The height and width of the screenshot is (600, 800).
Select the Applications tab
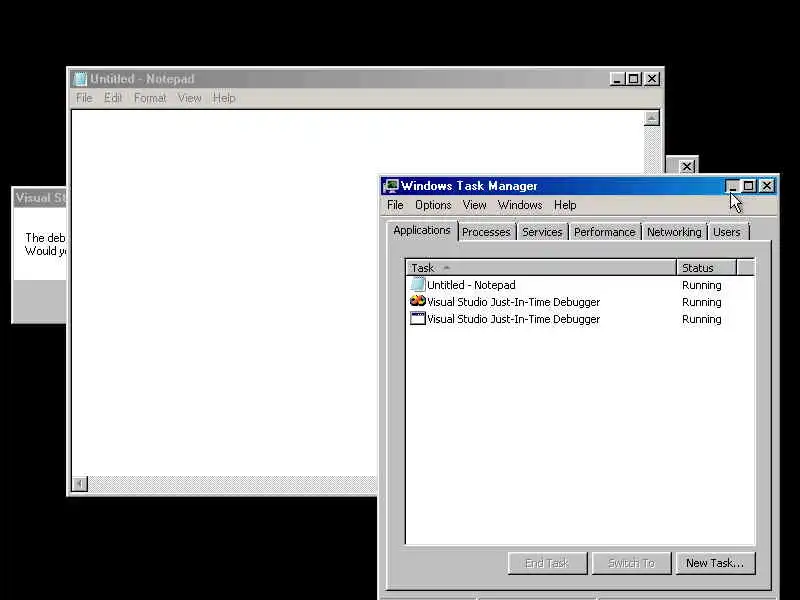pyautogui.click(x=422, y=231)
